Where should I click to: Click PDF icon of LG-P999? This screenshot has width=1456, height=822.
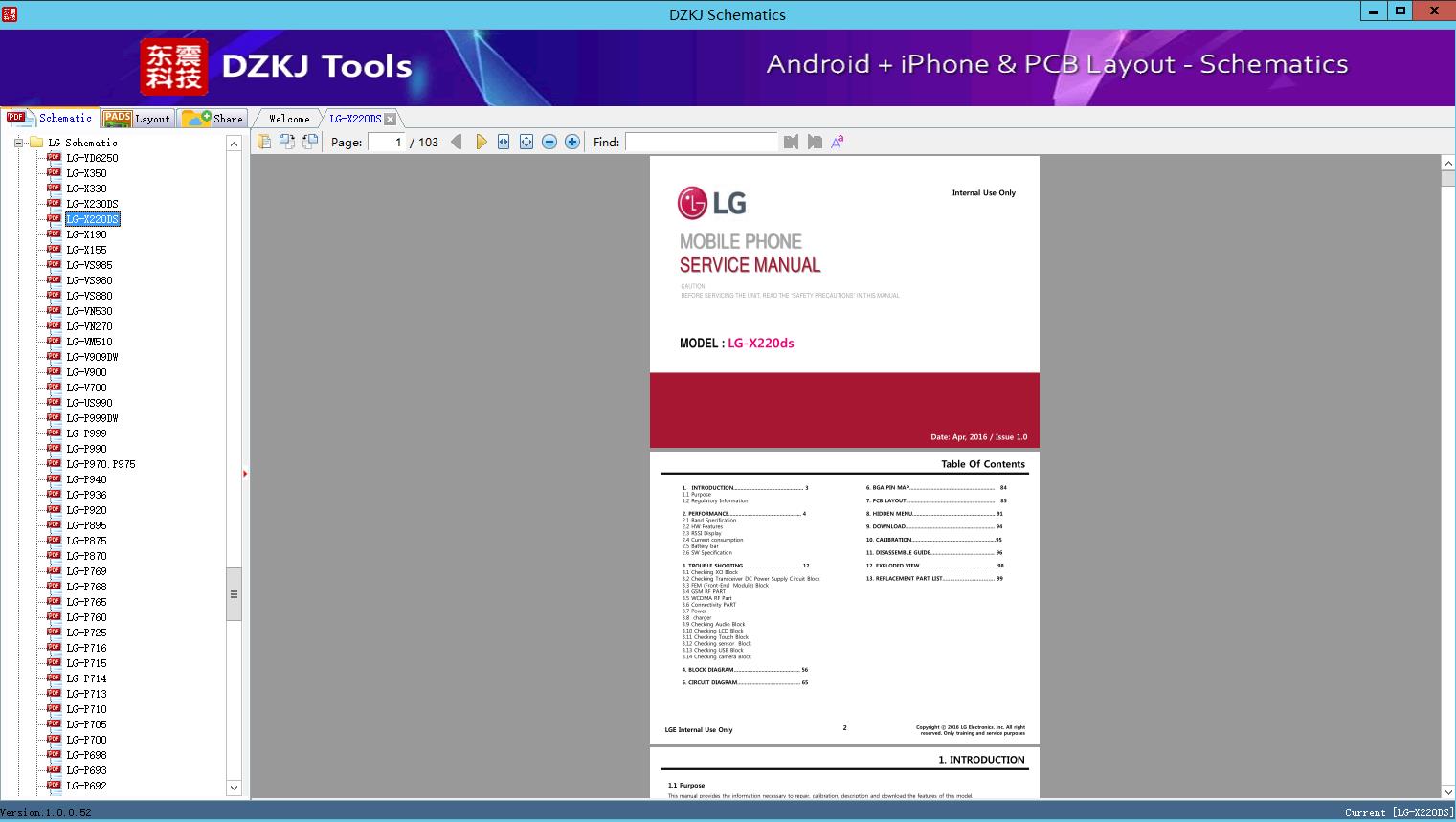pos(54,433)
